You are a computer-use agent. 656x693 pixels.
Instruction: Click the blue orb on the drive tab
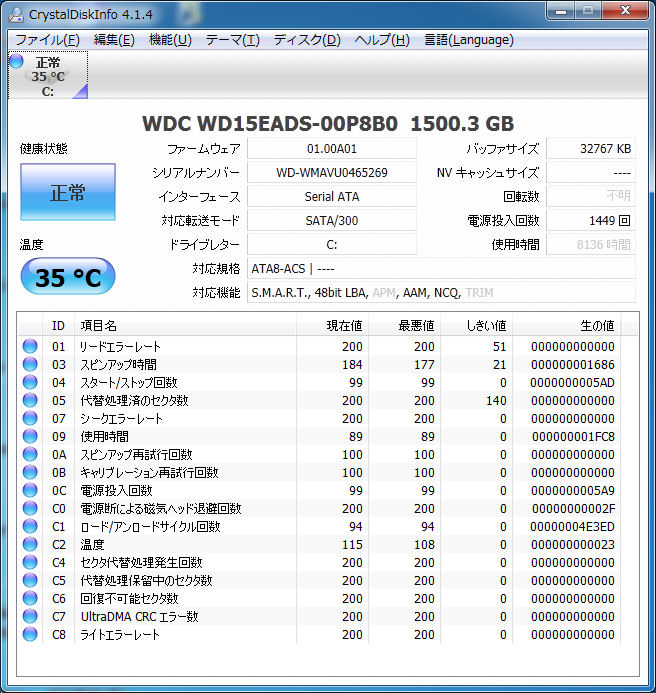(x=16, y=61)
